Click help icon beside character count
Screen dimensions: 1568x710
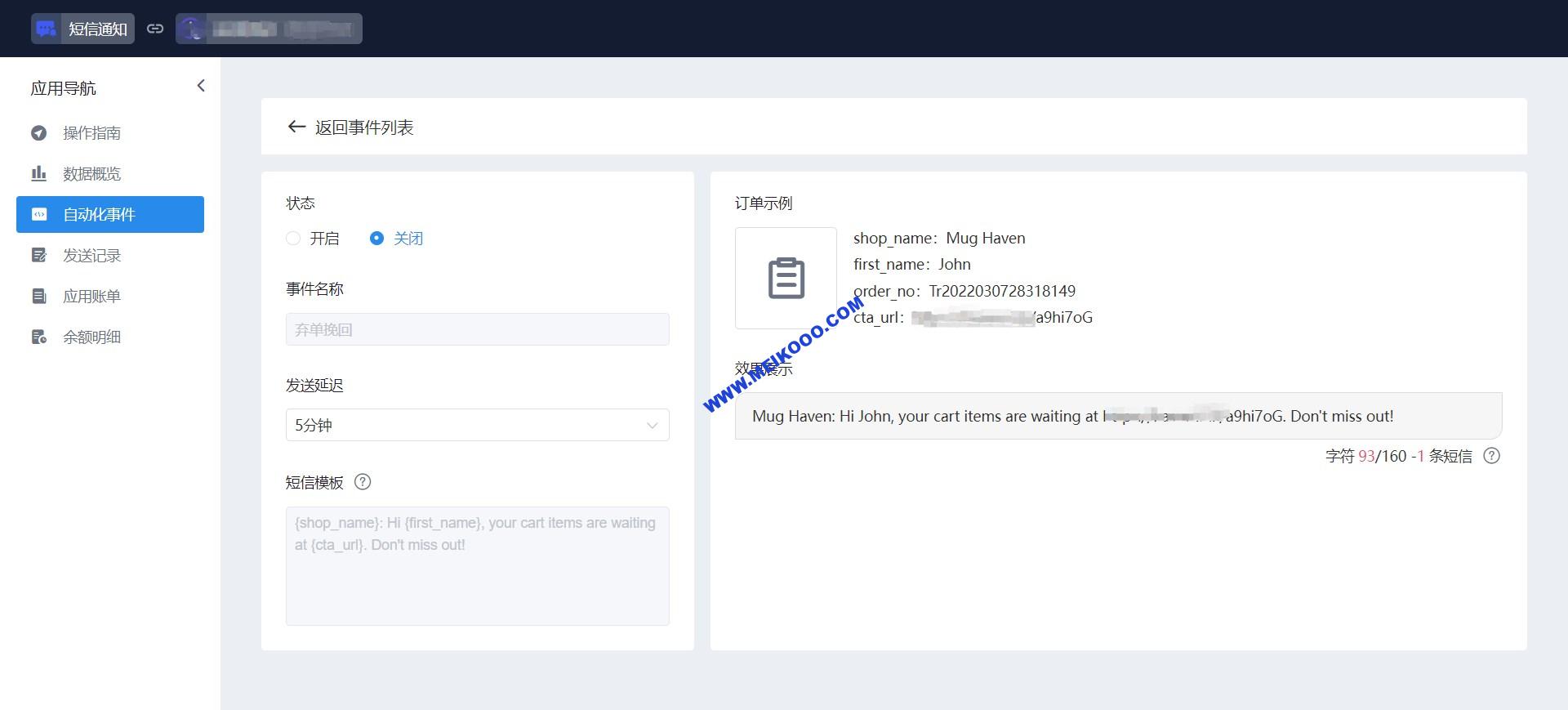tap(1491, 456)
